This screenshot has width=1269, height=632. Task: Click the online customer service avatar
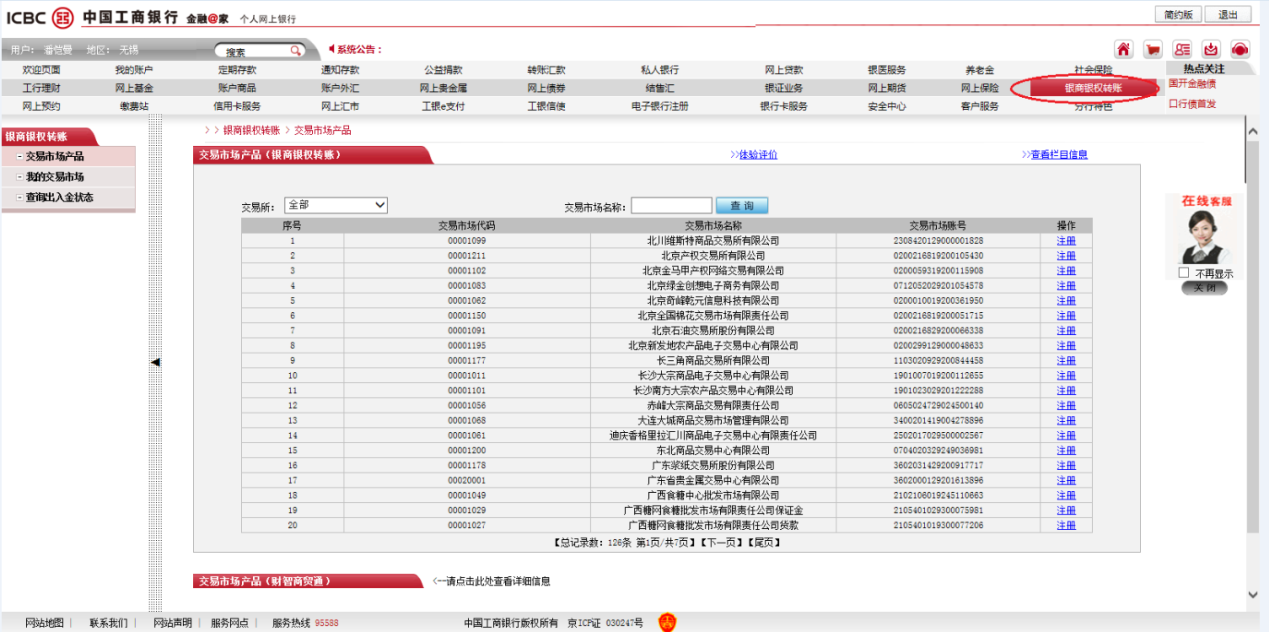click(1206, 238)
